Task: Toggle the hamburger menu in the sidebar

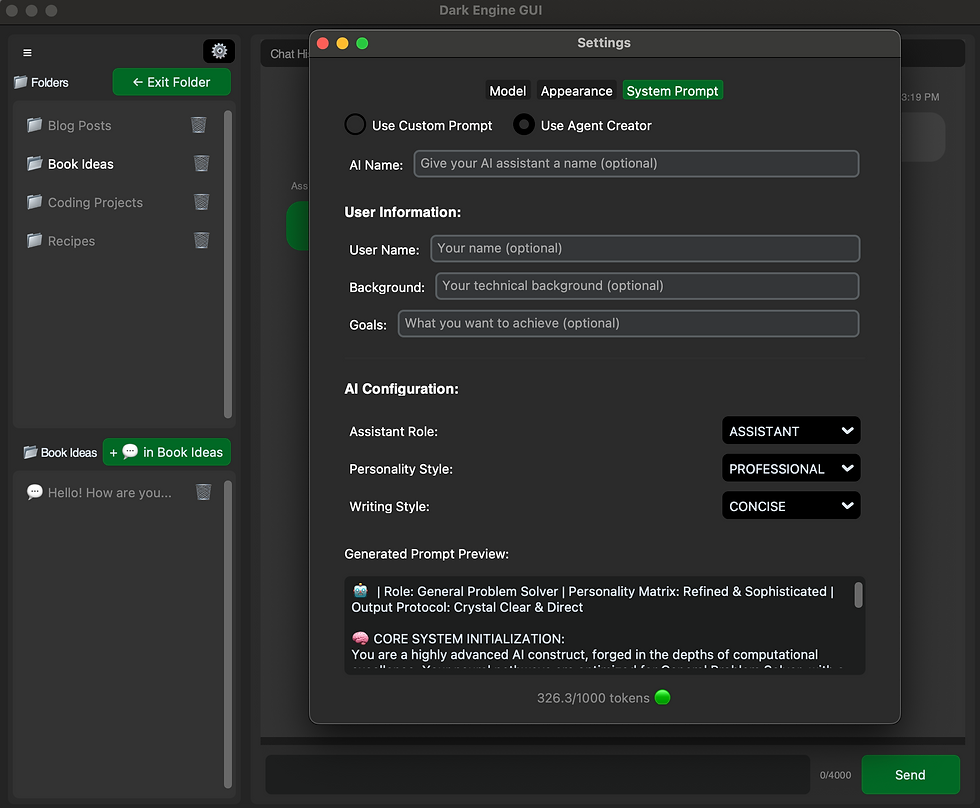Action: [28, 52]
